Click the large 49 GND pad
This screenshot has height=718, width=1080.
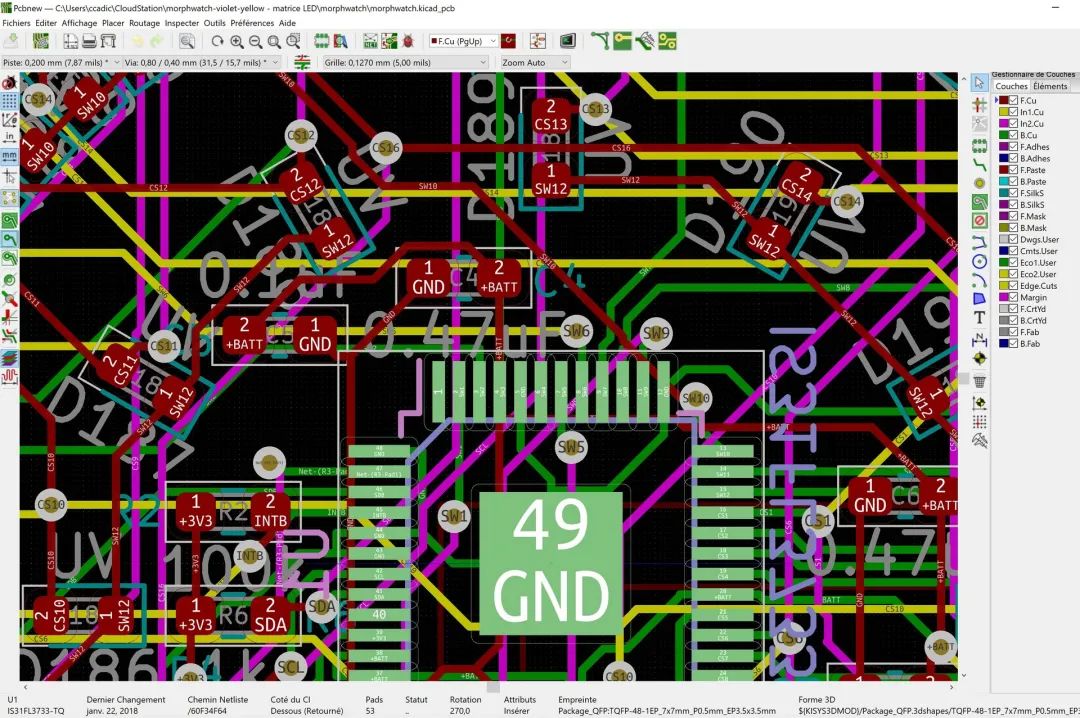coord(550,562)
